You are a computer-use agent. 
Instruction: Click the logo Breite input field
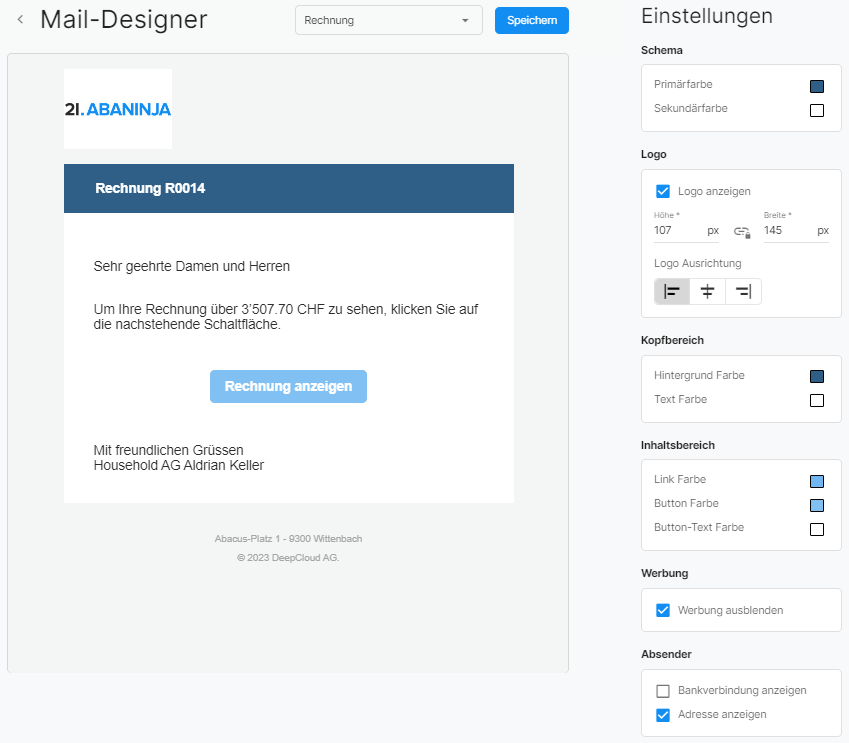click(x=788, y=230)
